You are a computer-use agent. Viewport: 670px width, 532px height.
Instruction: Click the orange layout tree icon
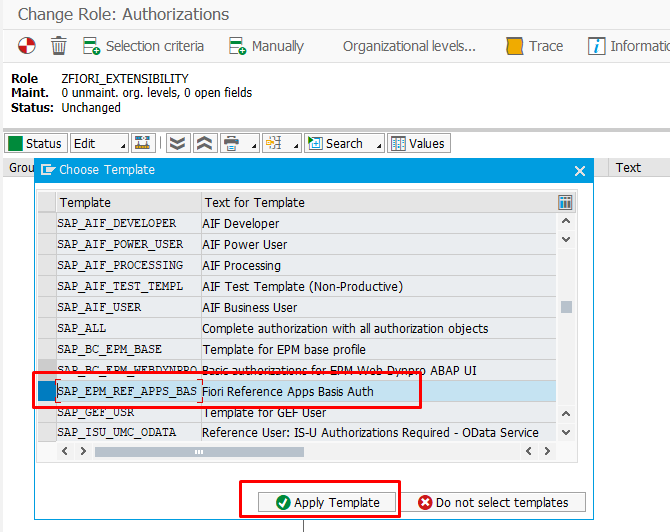274,143
